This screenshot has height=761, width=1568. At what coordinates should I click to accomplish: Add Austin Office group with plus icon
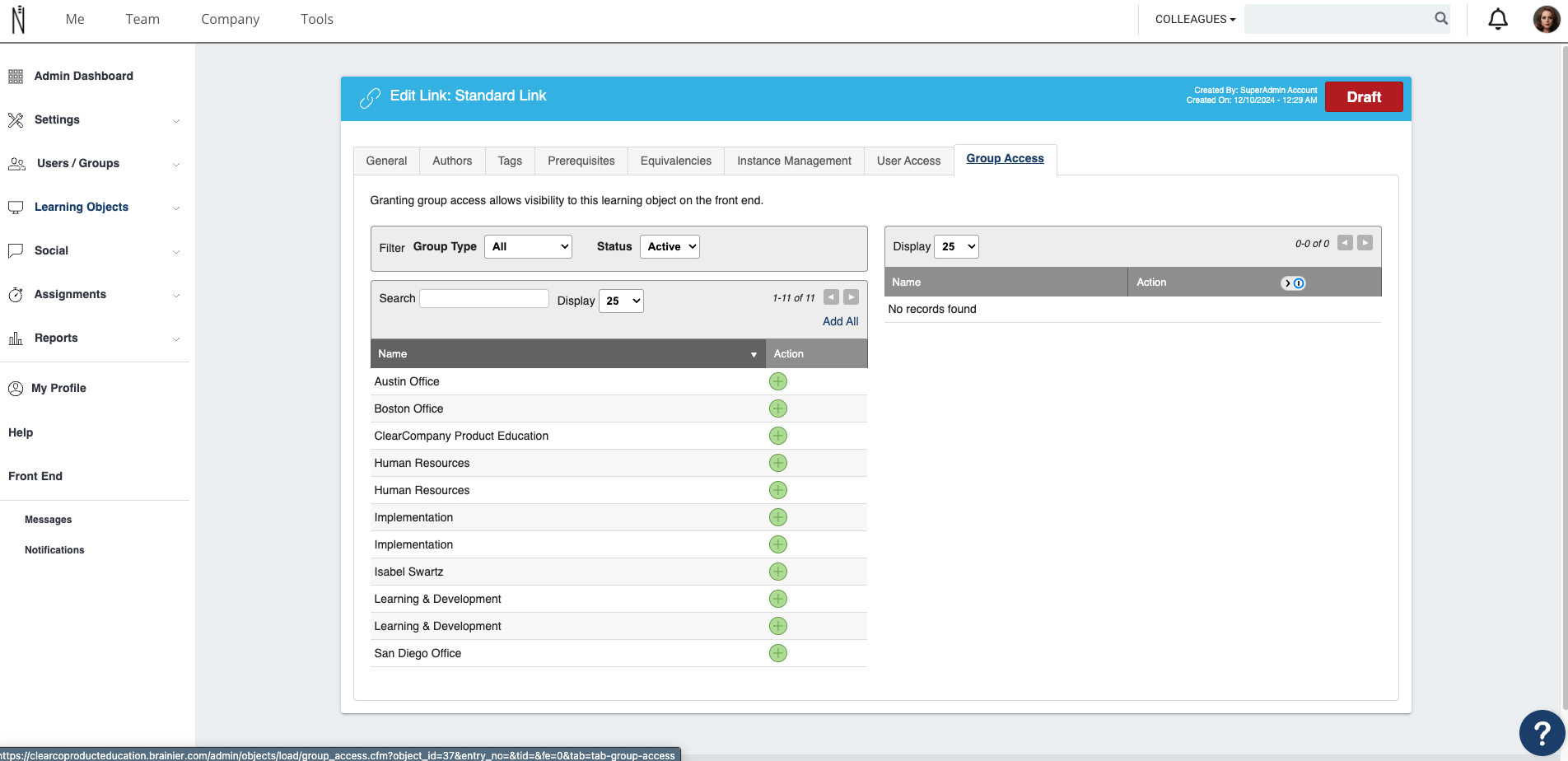(x=778, y=381)
